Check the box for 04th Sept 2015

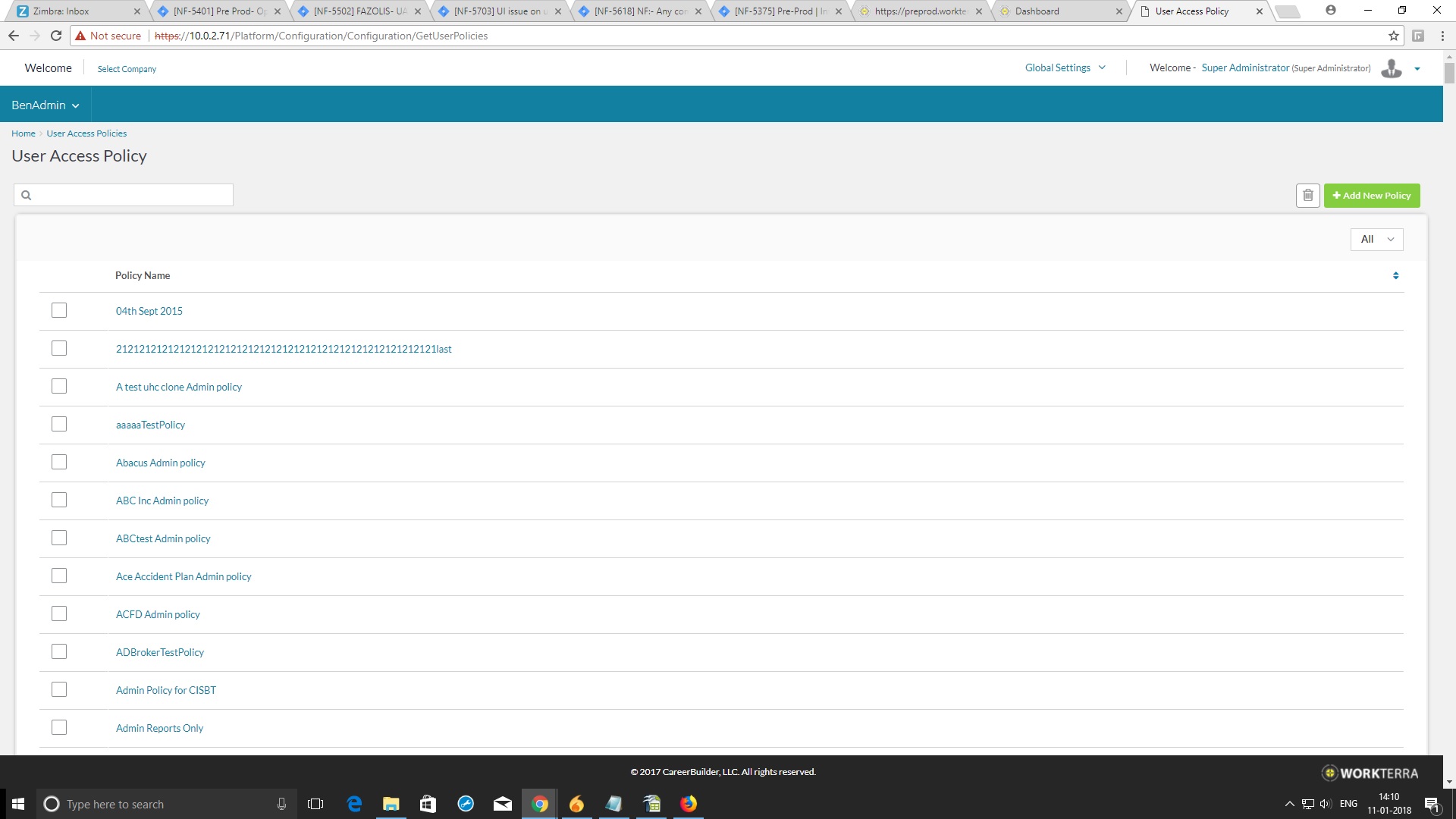(59, 311)
